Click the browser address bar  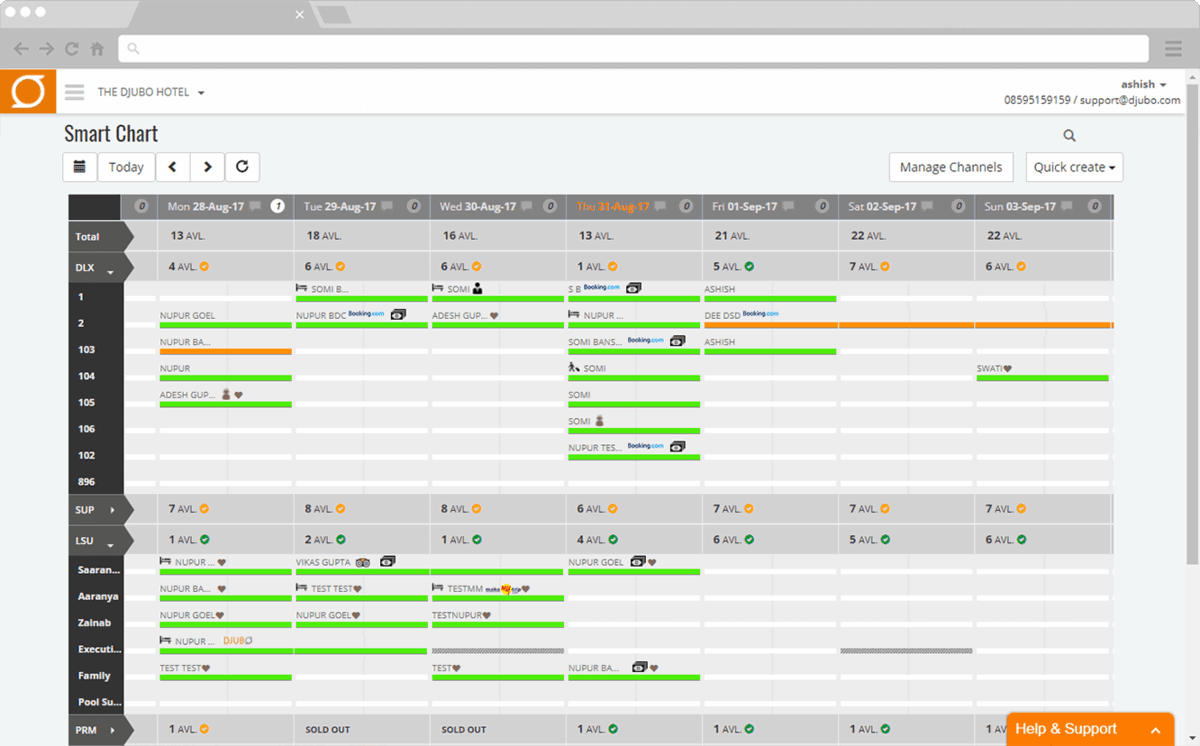633,48
